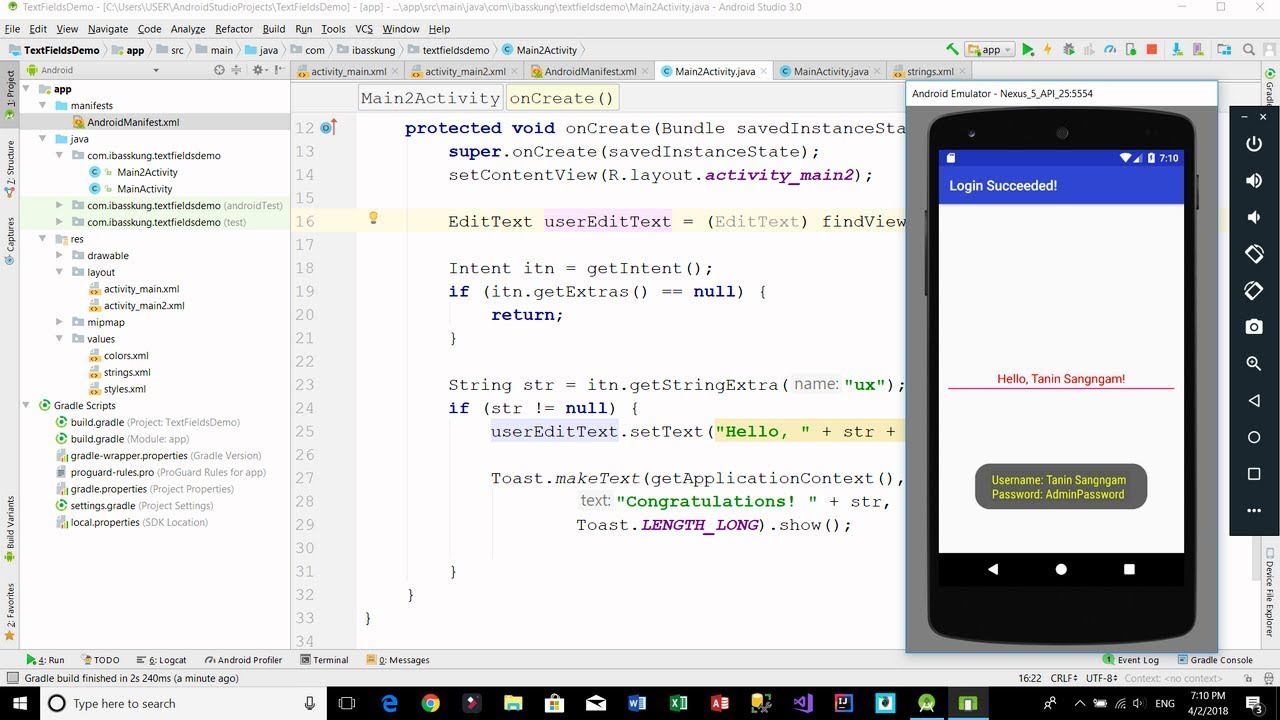Screen dimensions: 1280x720
Task: Click the onCreate() breadcrumb
Action: 561,98
